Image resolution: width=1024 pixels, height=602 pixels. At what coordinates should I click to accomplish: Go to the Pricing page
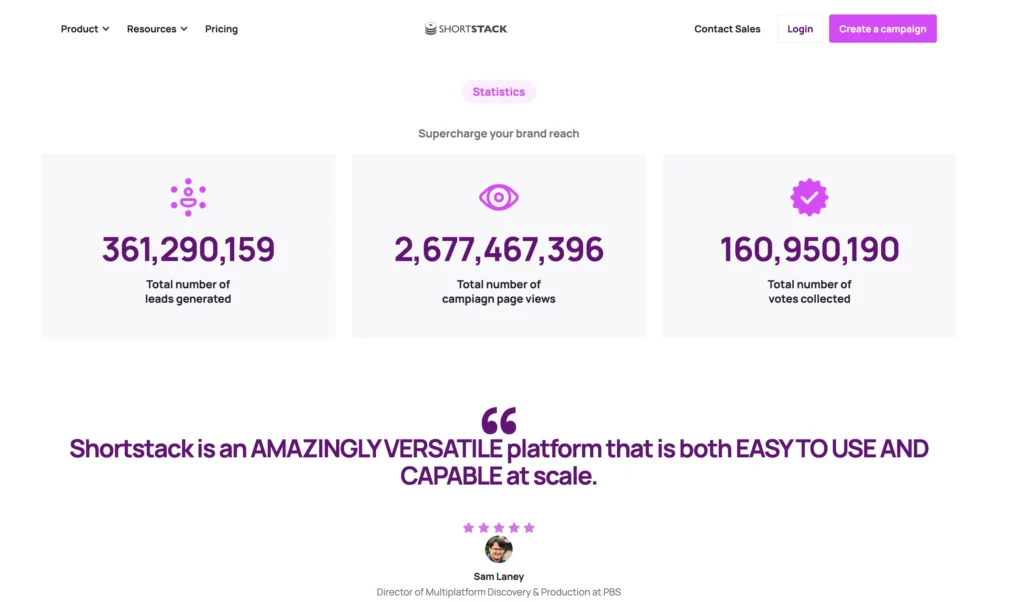(x=221, y=29)
